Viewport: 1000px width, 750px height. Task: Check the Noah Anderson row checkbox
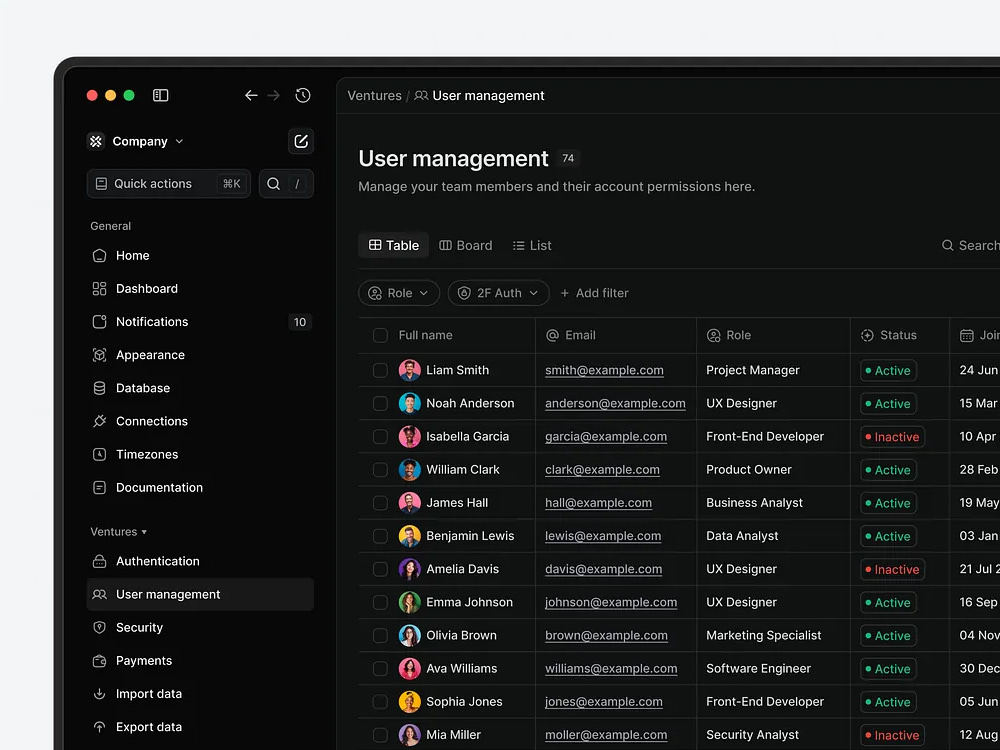[x=380, y=404]
